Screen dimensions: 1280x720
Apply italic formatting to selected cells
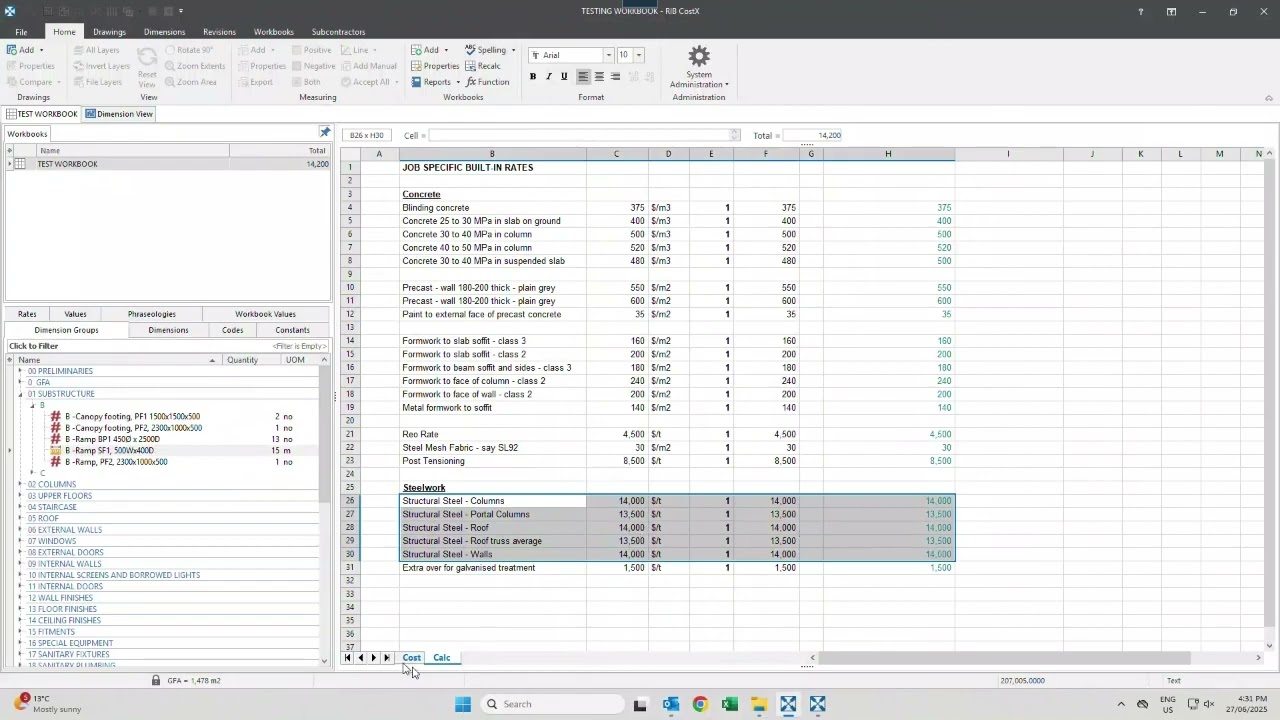pyautogui.click(x=548, y=77)
